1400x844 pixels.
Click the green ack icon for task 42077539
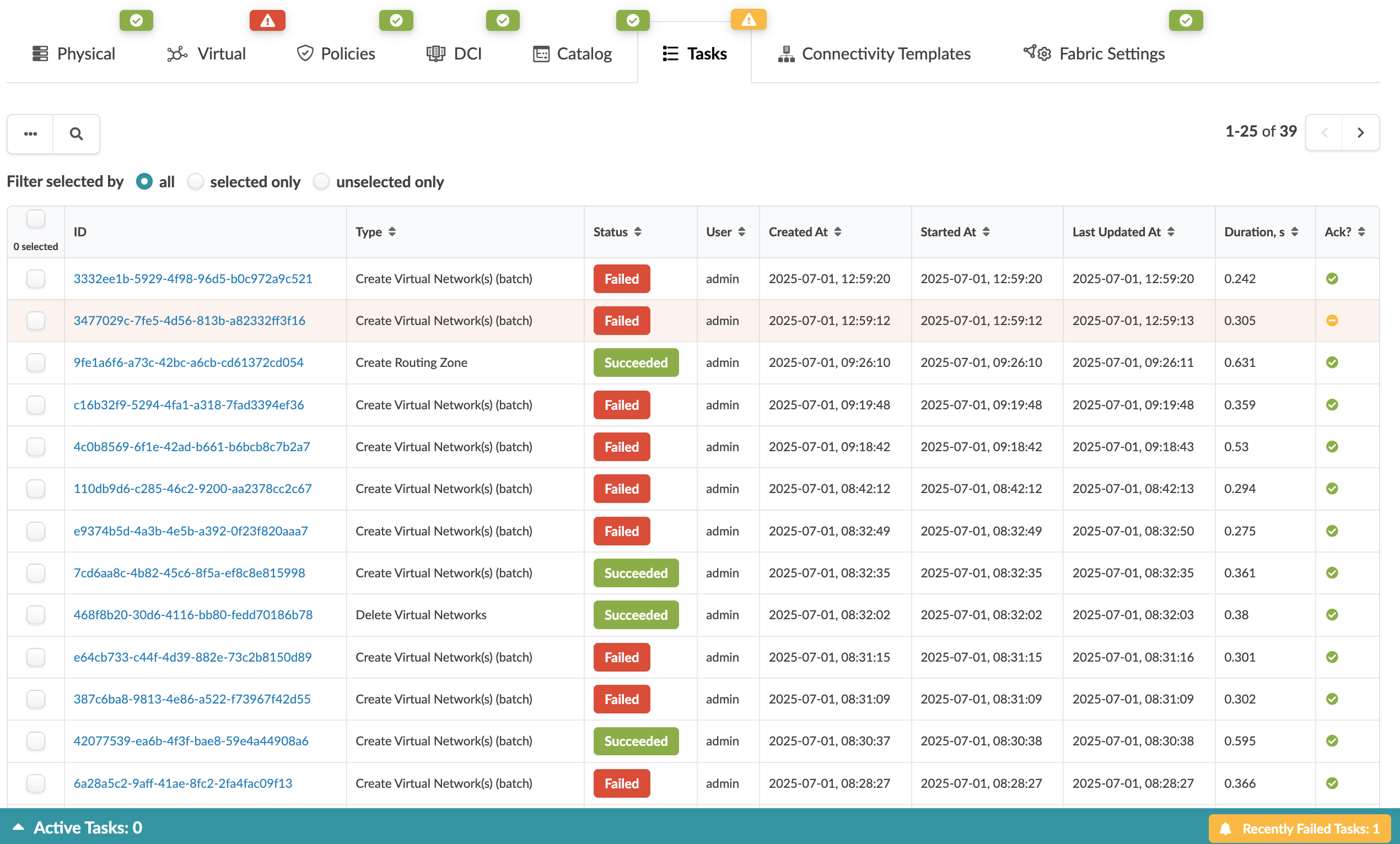tap(1332, 740)
